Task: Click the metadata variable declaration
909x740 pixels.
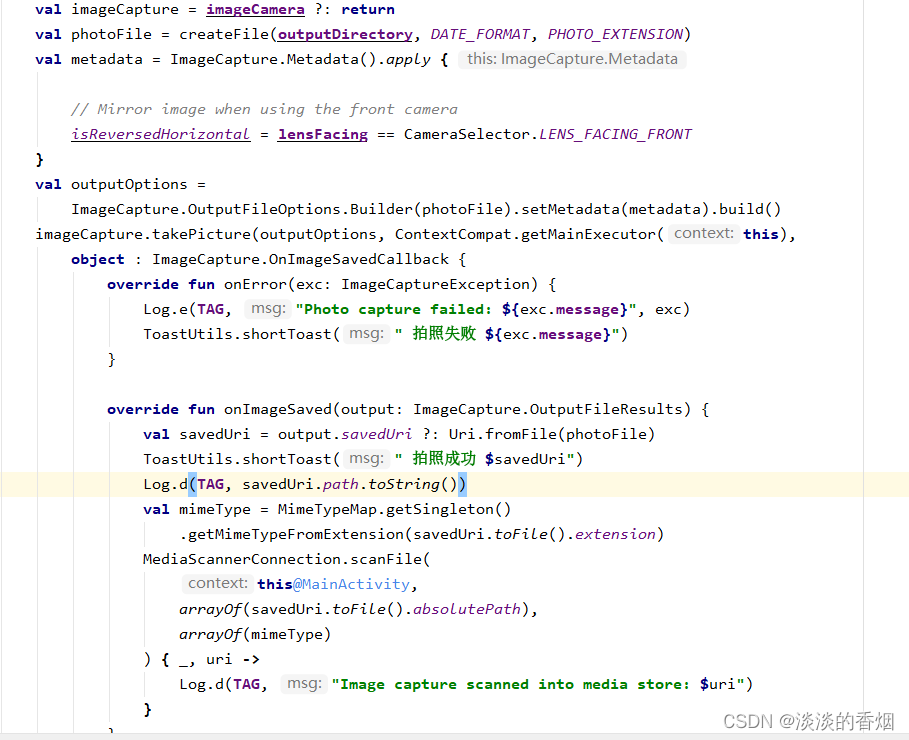Action: click(107, 60)
